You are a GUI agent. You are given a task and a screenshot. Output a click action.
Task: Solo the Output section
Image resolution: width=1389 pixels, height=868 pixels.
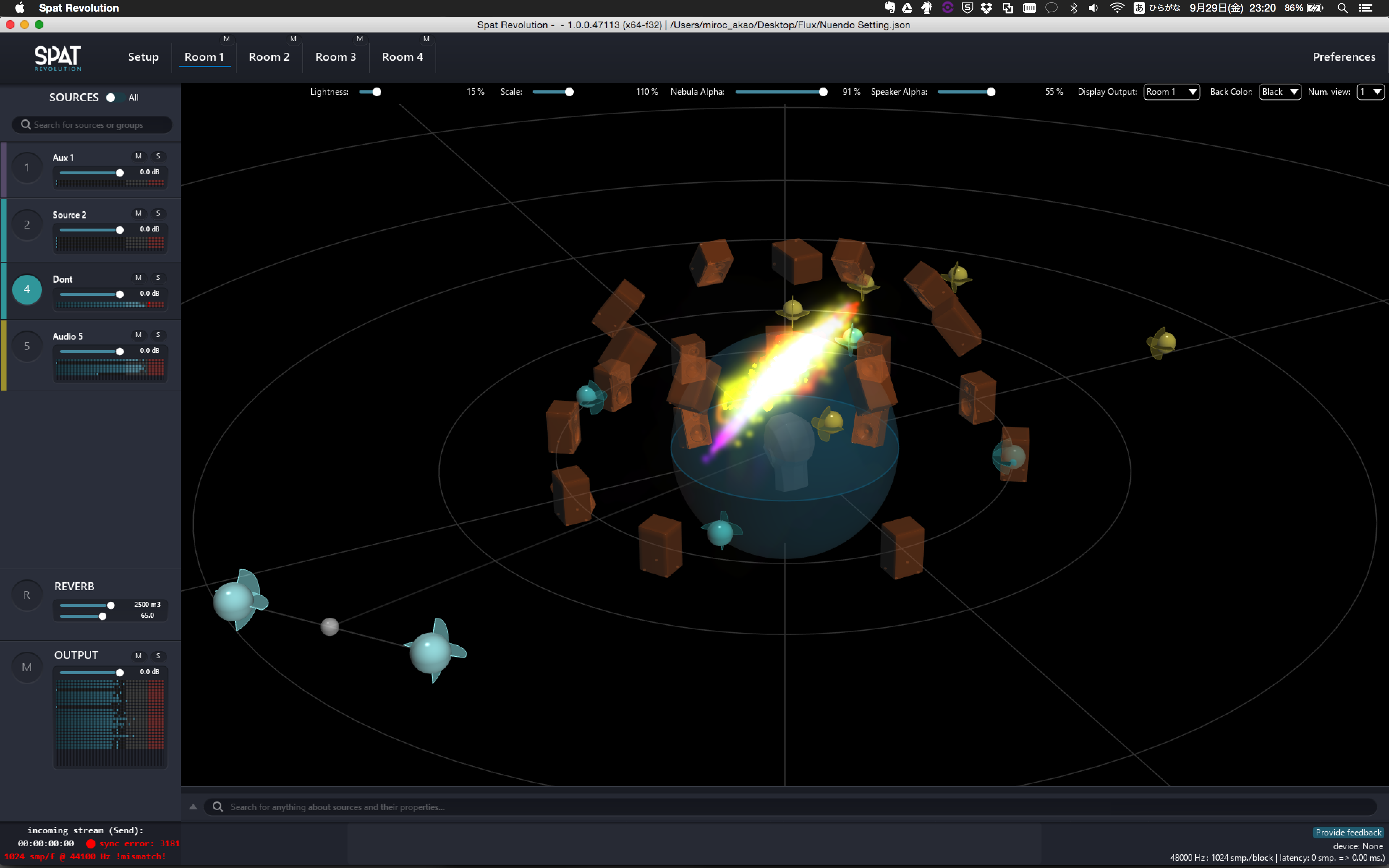[158, 656]
